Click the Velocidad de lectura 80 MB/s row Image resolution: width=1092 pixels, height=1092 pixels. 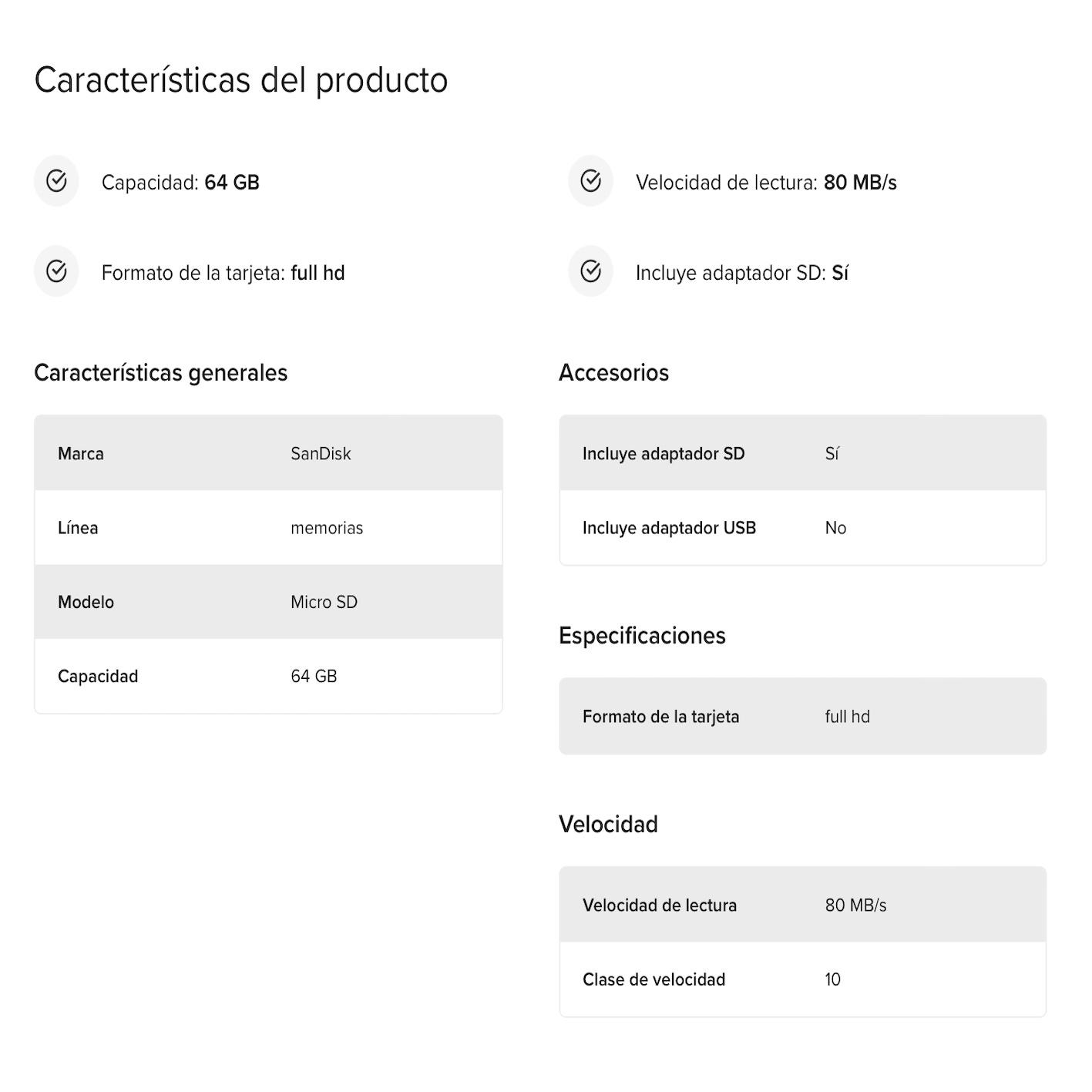(x=802, y=906)
